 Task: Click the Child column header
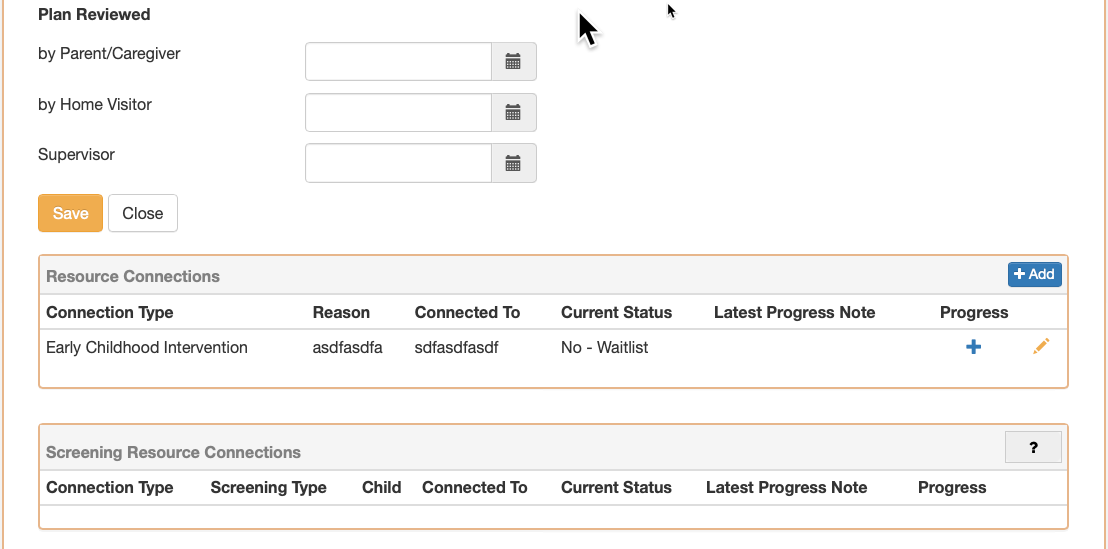click(382, 488)
